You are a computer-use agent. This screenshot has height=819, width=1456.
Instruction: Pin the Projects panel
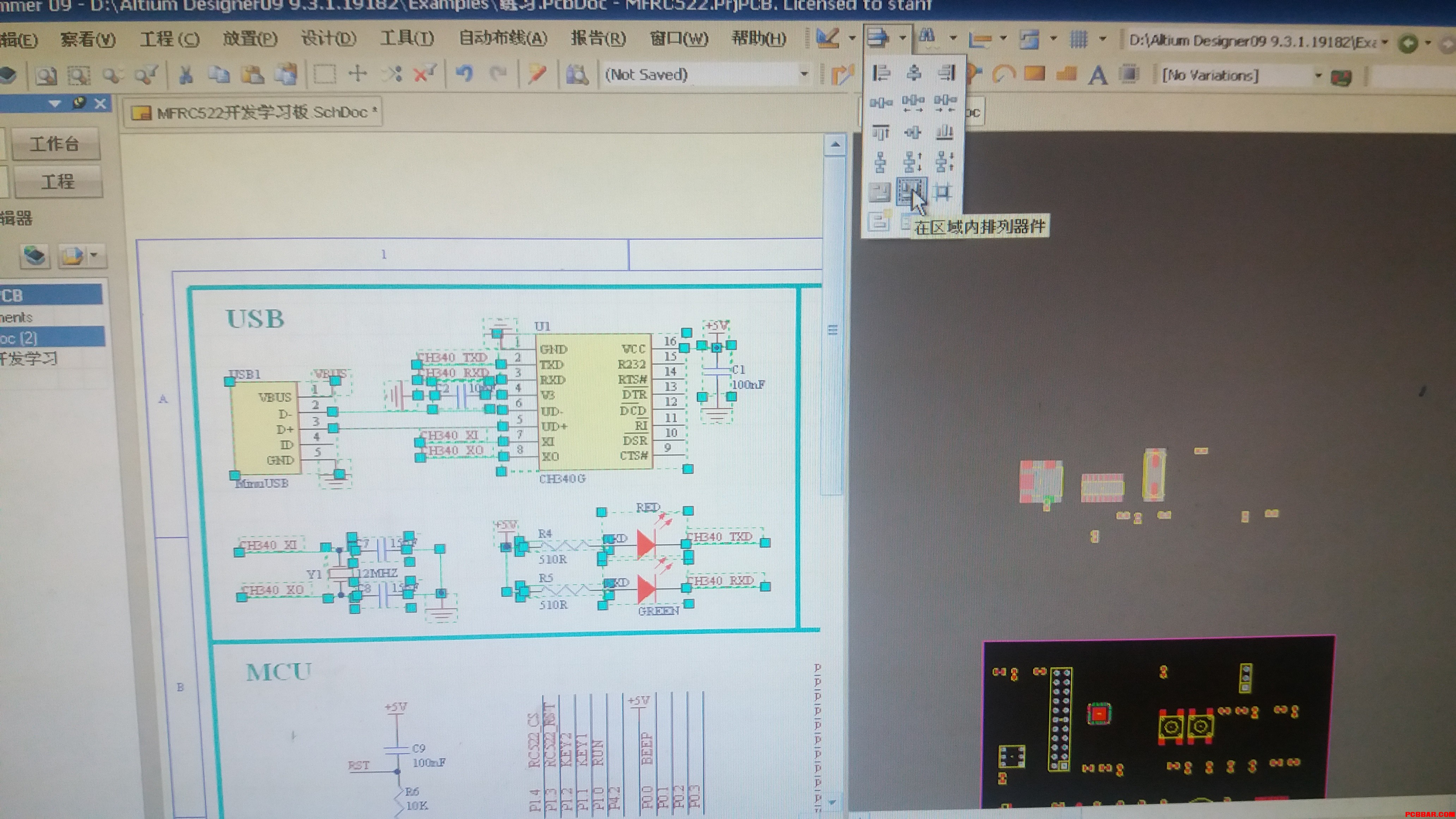click(x=79, y=103)
